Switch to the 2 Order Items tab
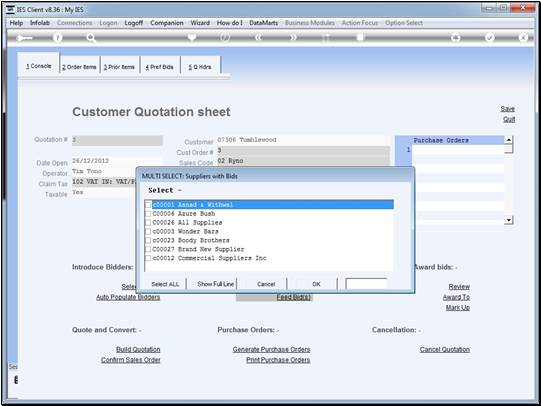This screenshot has height=406, width=541. (79, 67)
